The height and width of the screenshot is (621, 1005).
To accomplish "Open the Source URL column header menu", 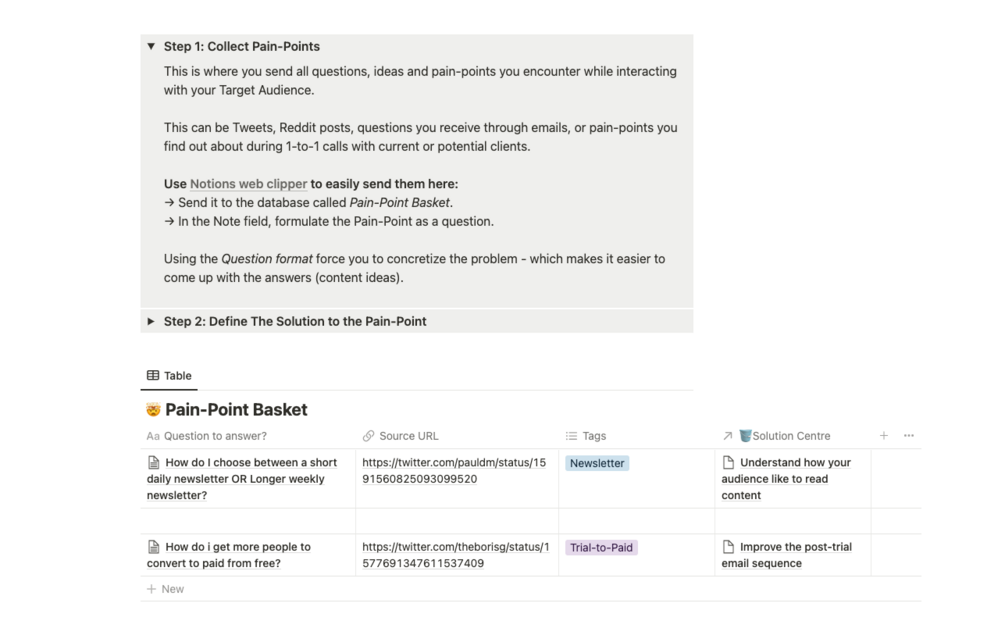I will tap(408, 436).
